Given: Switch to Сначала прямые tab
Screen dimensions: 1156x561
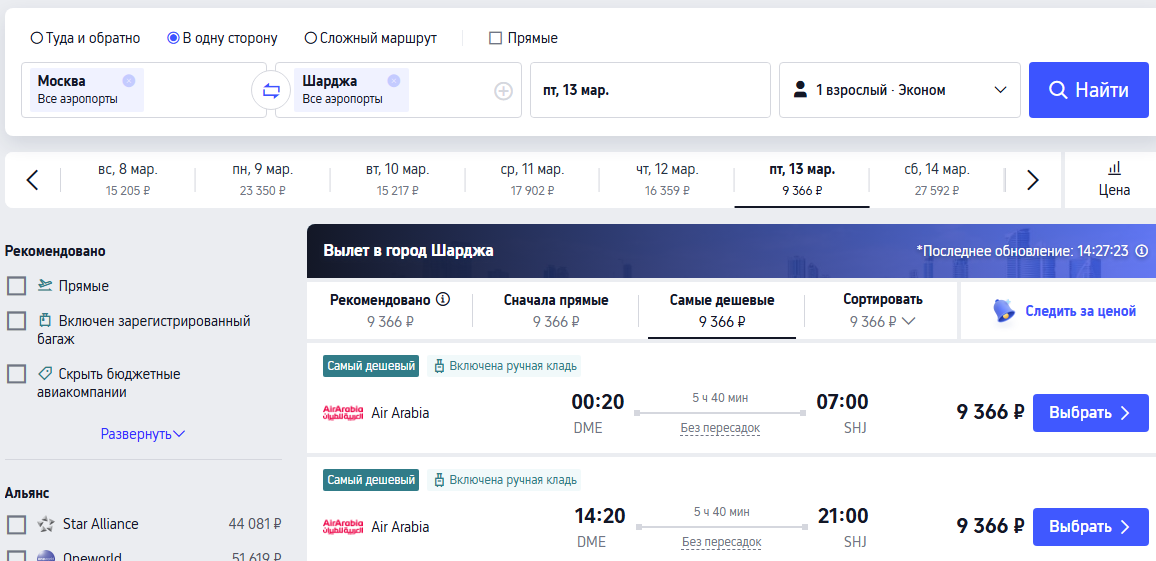Looking at the screenshot, I should pyautogui.click(x=555, y=310).
